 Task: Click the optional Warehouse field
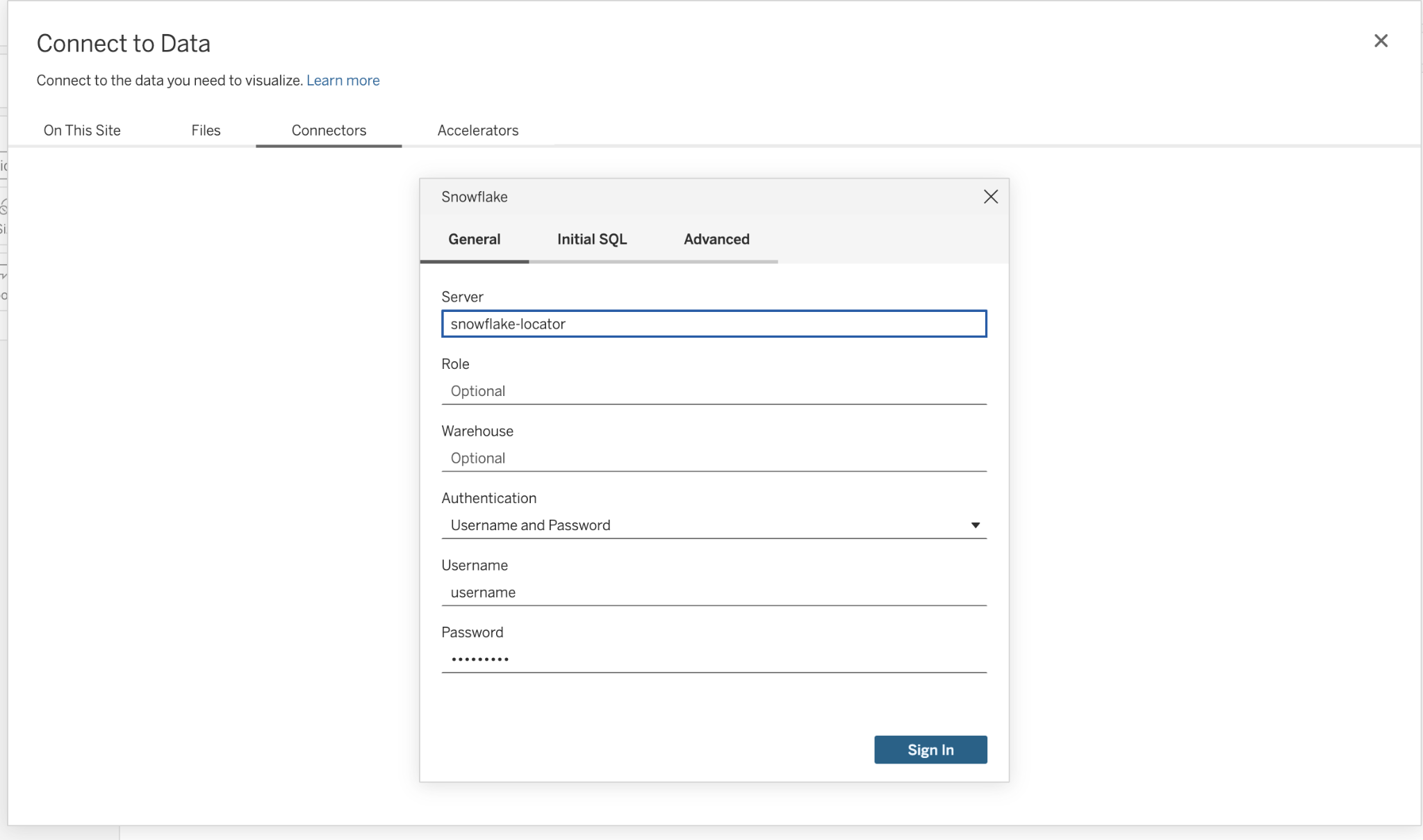(x=714, y=458)
